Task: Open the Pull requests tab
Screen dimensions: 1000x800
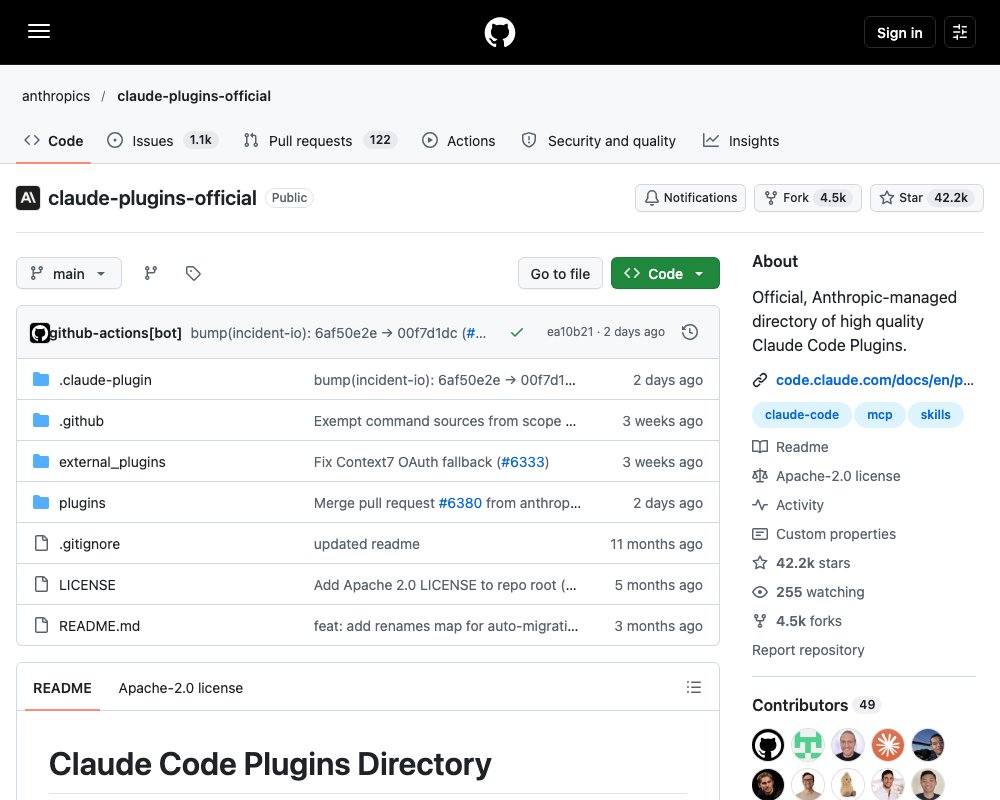Action: coord(321,140)
